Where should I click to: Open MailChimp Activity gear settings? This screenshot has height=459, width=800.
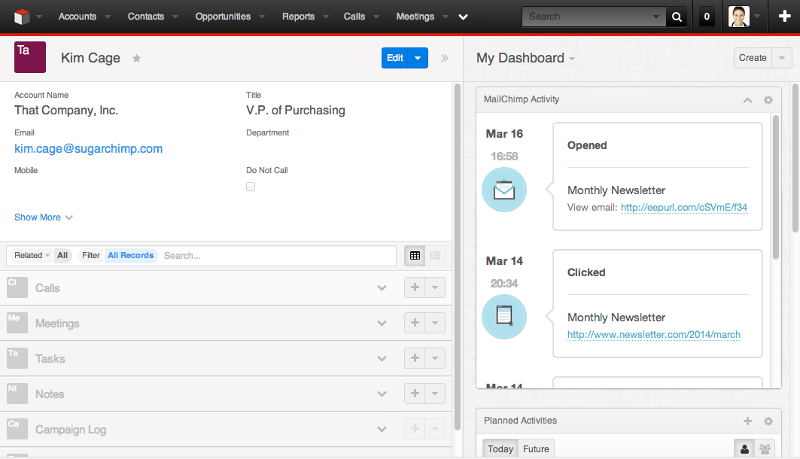(768, 100)
